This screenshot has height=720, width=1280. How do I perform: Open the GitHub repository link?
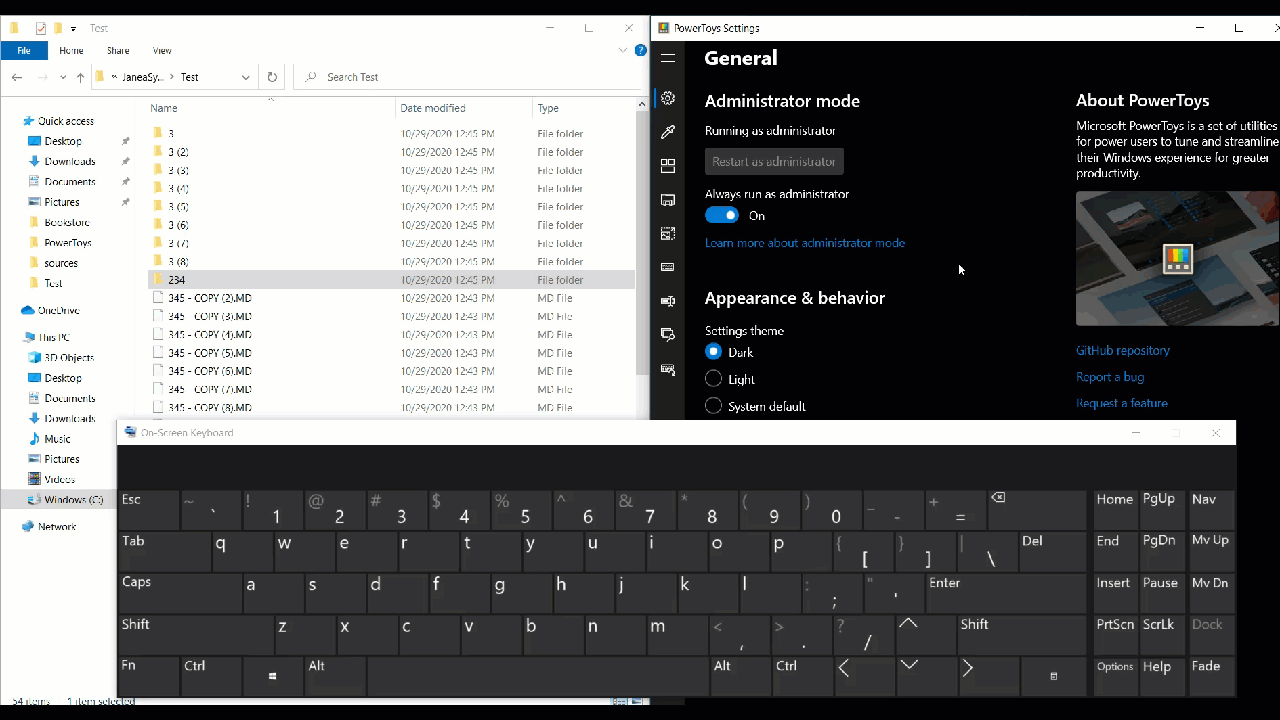(x=1123, y=350)
